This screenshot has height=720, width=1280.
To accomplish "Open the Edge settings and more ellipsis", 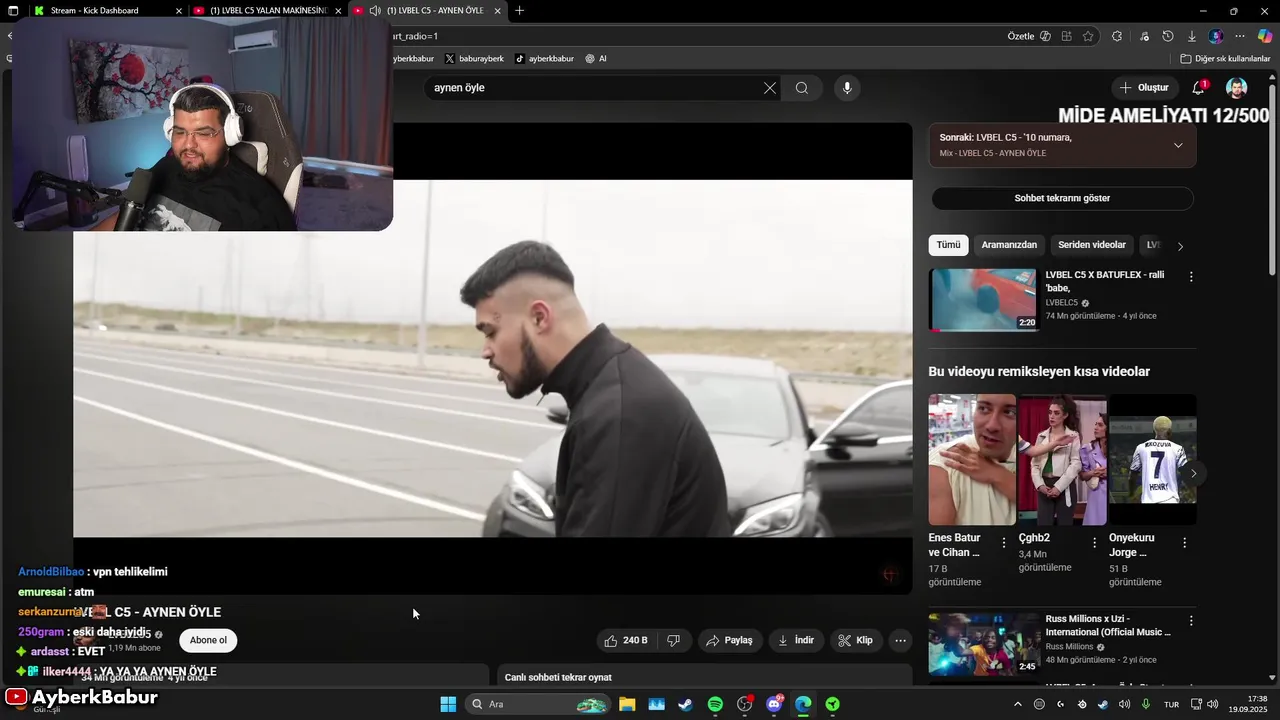I will tap(1240, 36).
